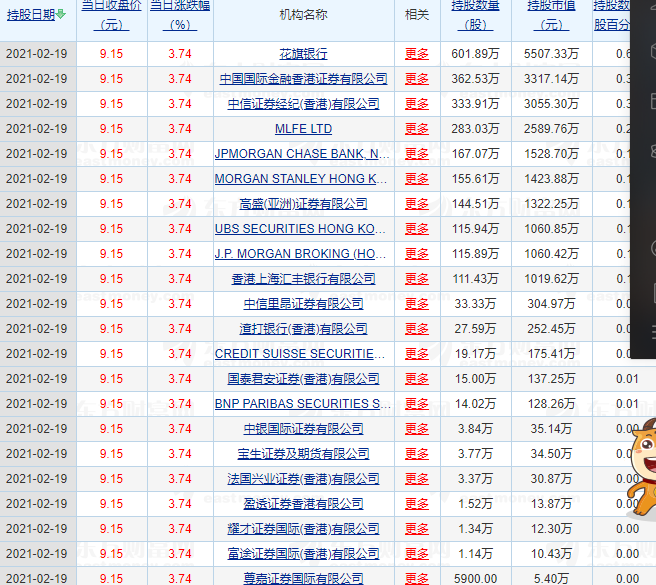The image size is (656, 585).
Task: Open J.P. MORGAN BROKING link
Action: 300,254
